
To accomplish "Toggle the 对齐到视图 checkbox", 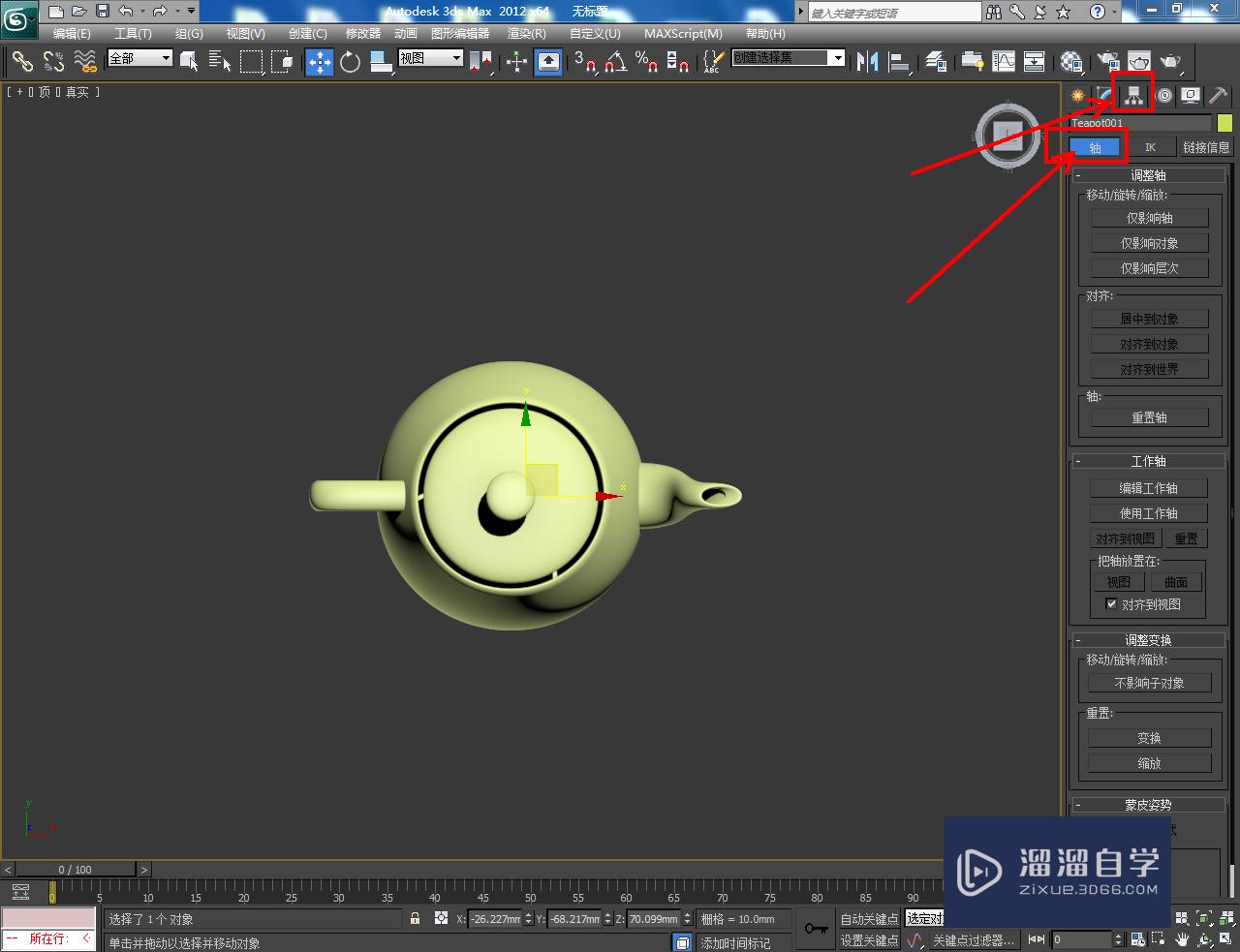I will pyautogui.click(x=1111, y=603).
